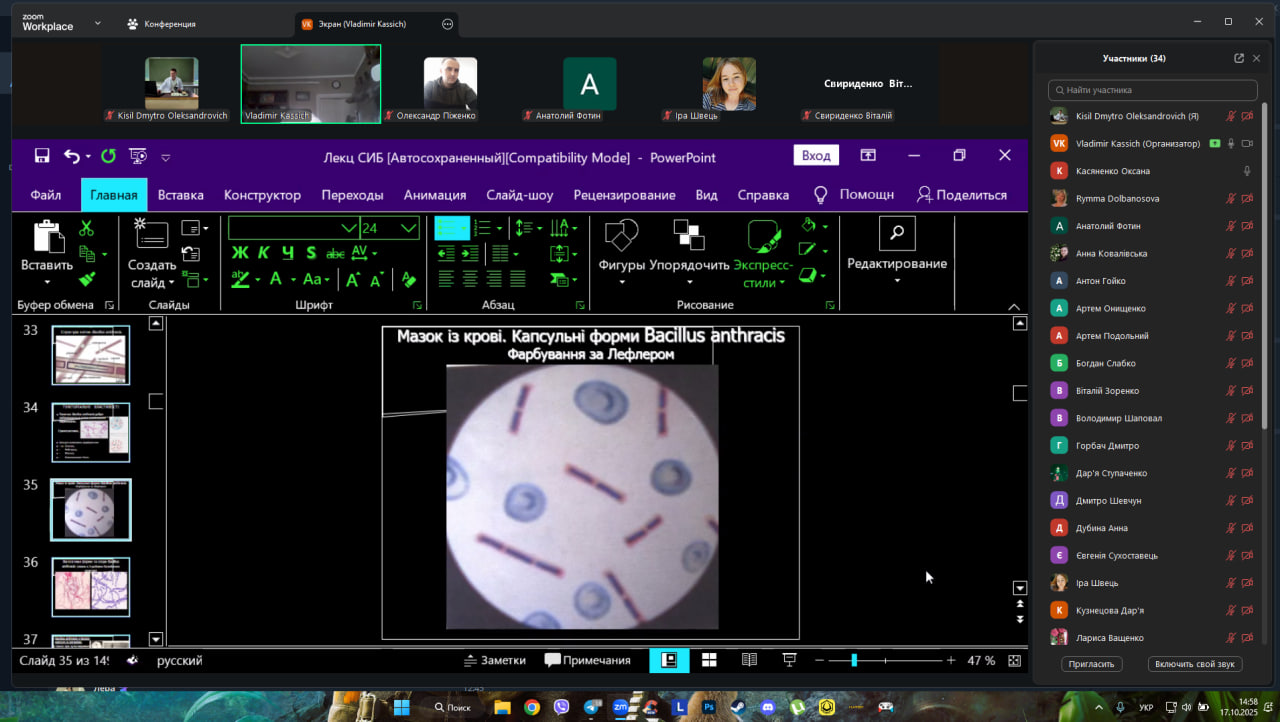The height and width of the screenshot is (722, 1280).
Task: Open the font size 24 dropdown
Action: (408, 228)
